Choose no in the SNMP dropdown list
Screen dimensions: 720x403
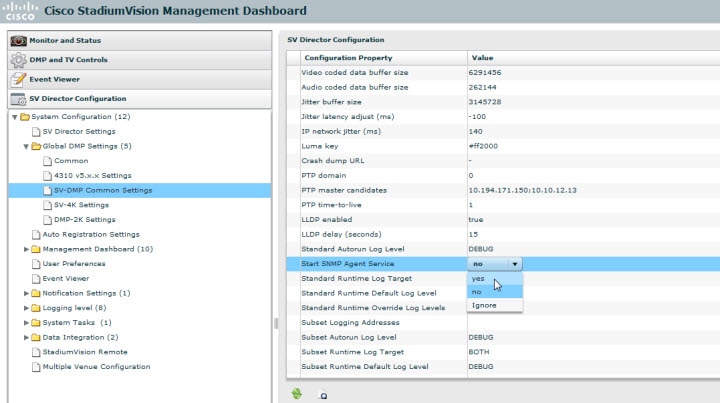tap(495, 292)
